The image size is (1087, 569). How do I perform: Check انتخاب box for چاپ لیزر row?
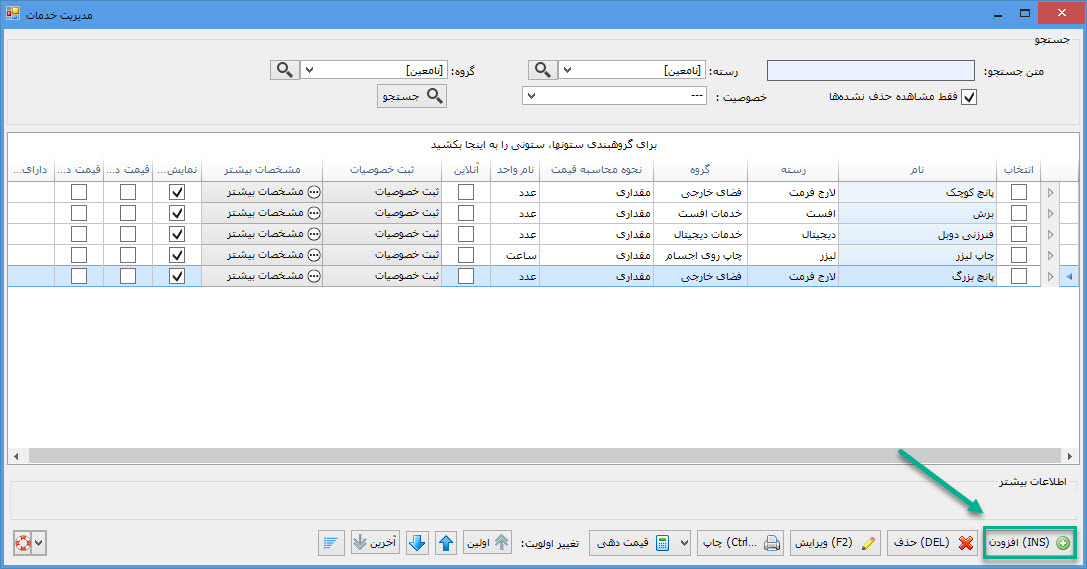pos(1018,255)
